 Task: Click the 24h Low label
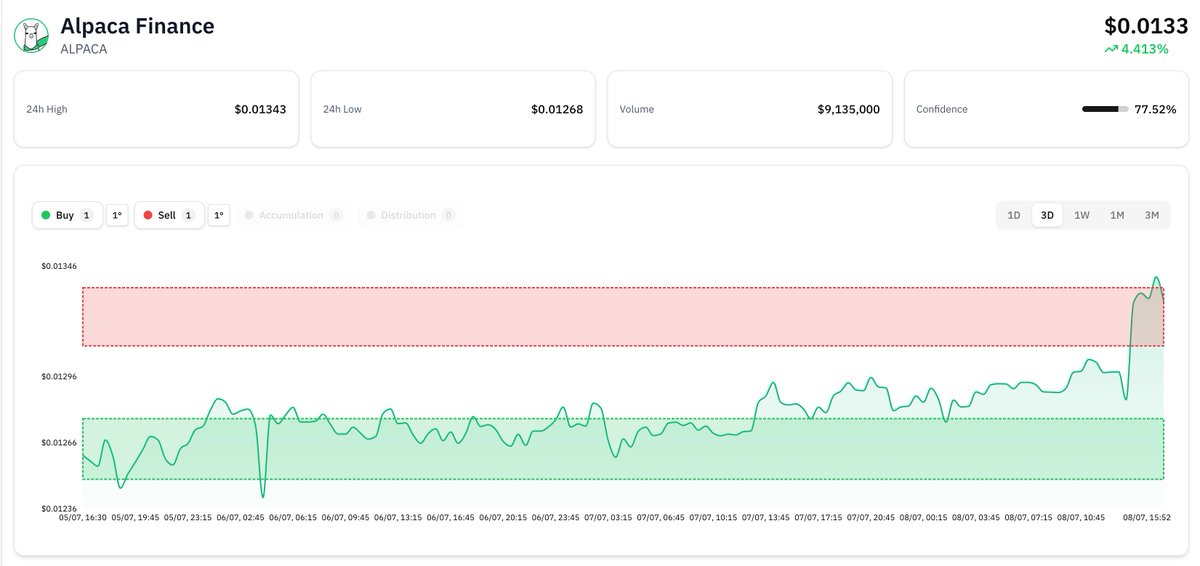[x=343, y=109]
